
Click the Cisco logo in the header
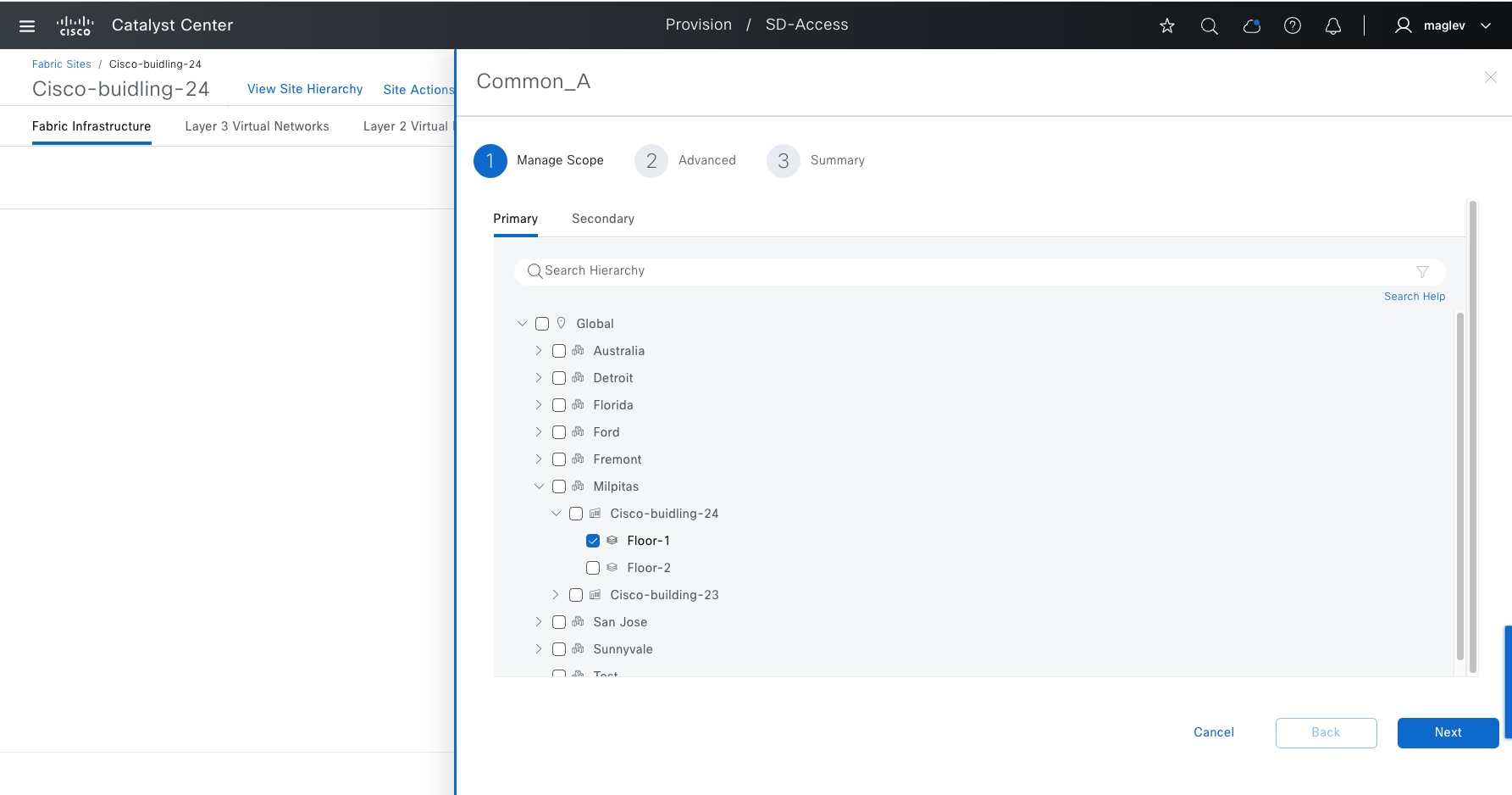click(75, 25)
